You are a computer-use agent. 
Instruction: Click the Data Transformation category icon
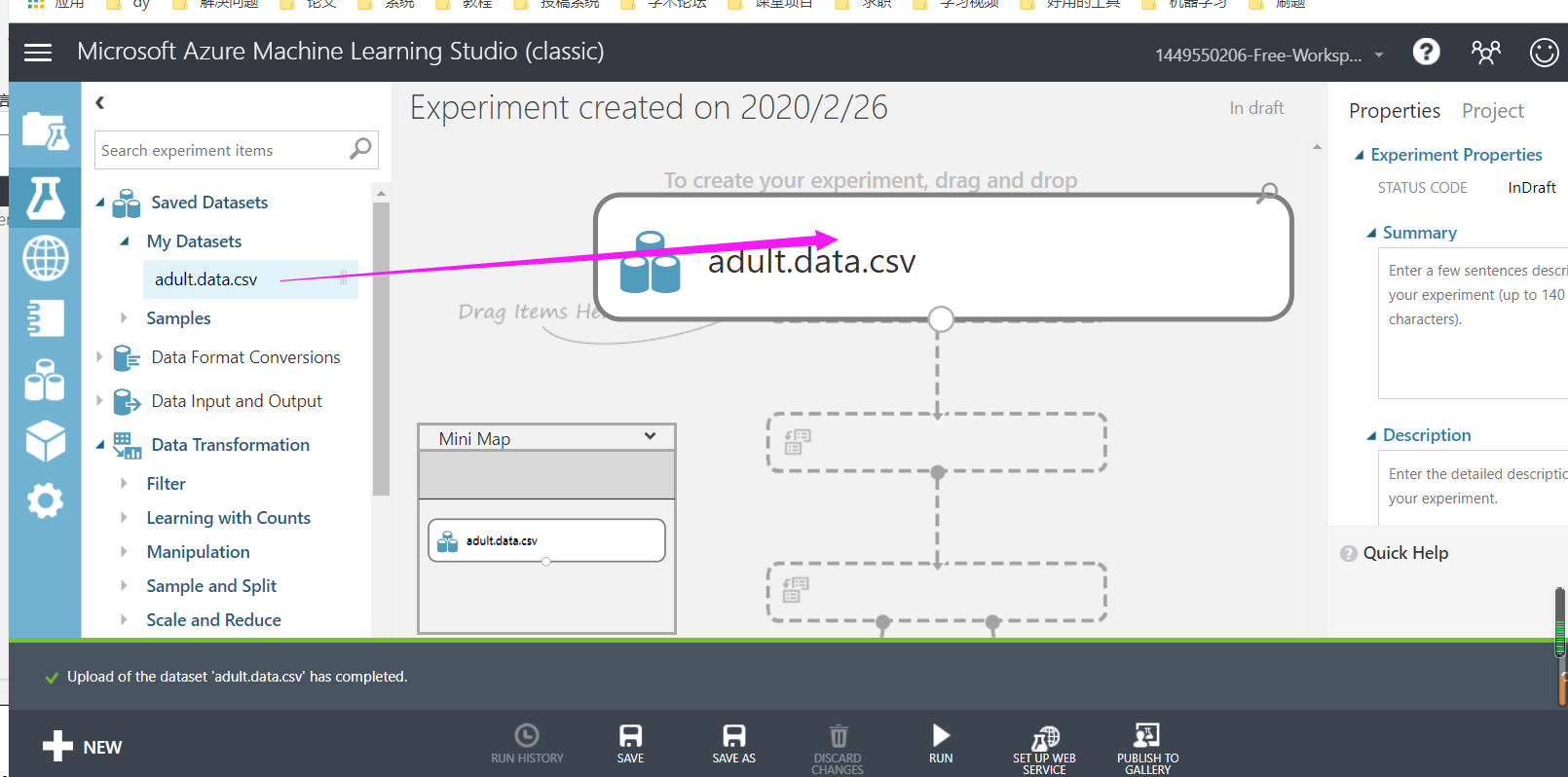point(127,445)
